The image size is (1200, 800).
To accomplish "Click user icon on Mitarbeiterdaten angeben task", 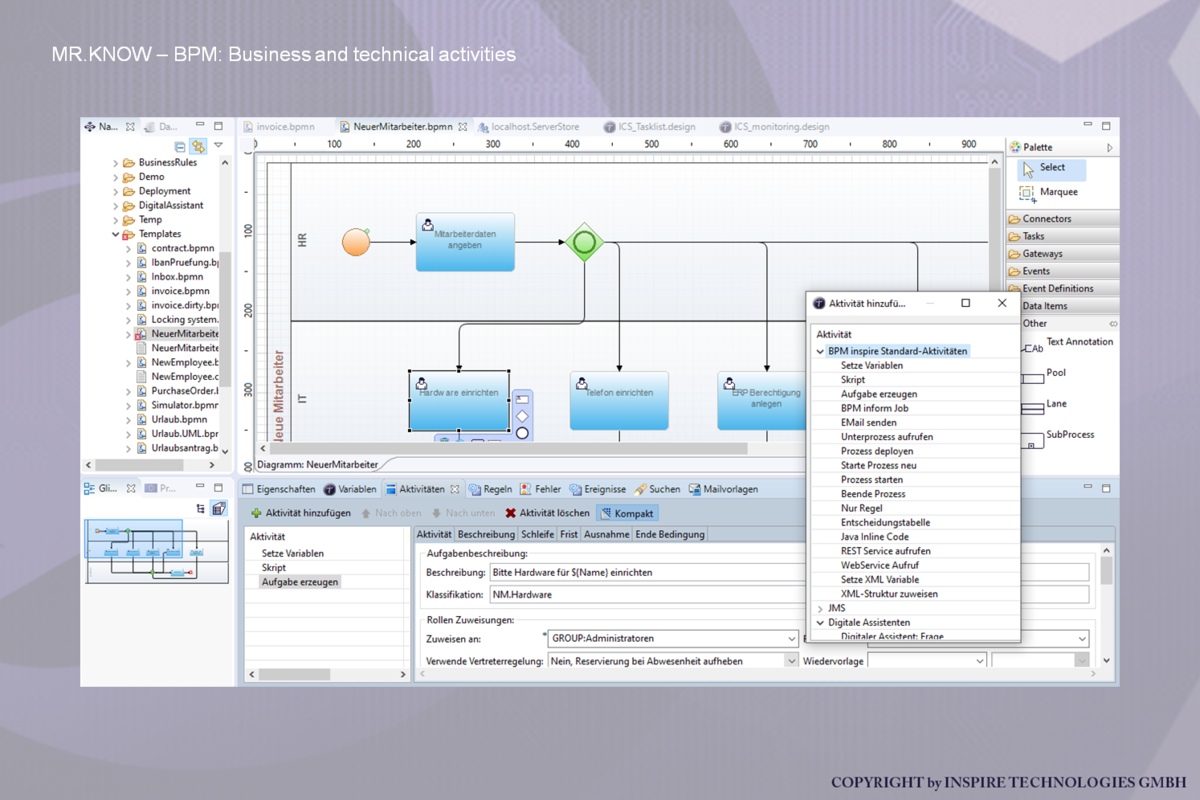I will coord(427,224).
